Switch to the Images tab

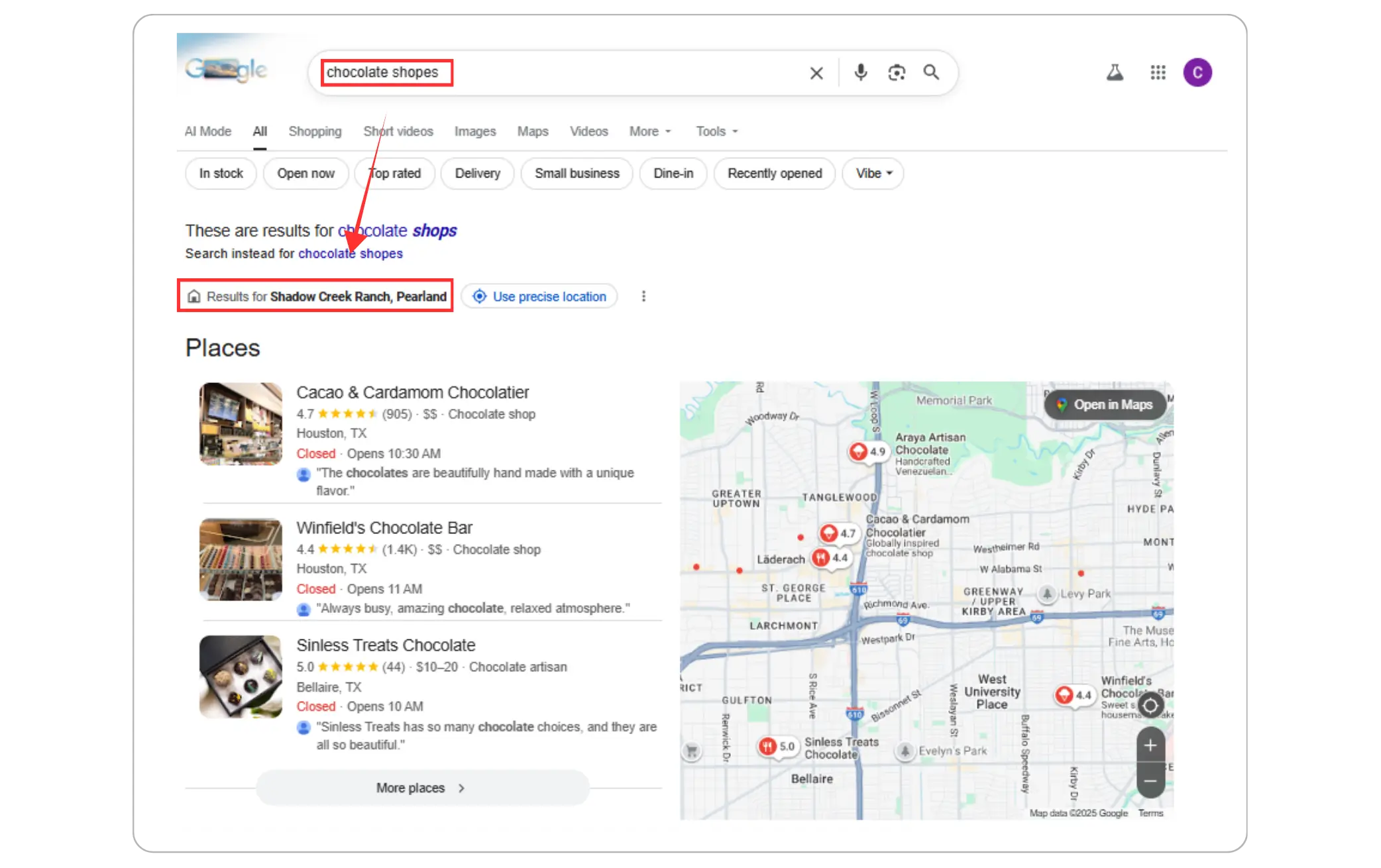474,131
